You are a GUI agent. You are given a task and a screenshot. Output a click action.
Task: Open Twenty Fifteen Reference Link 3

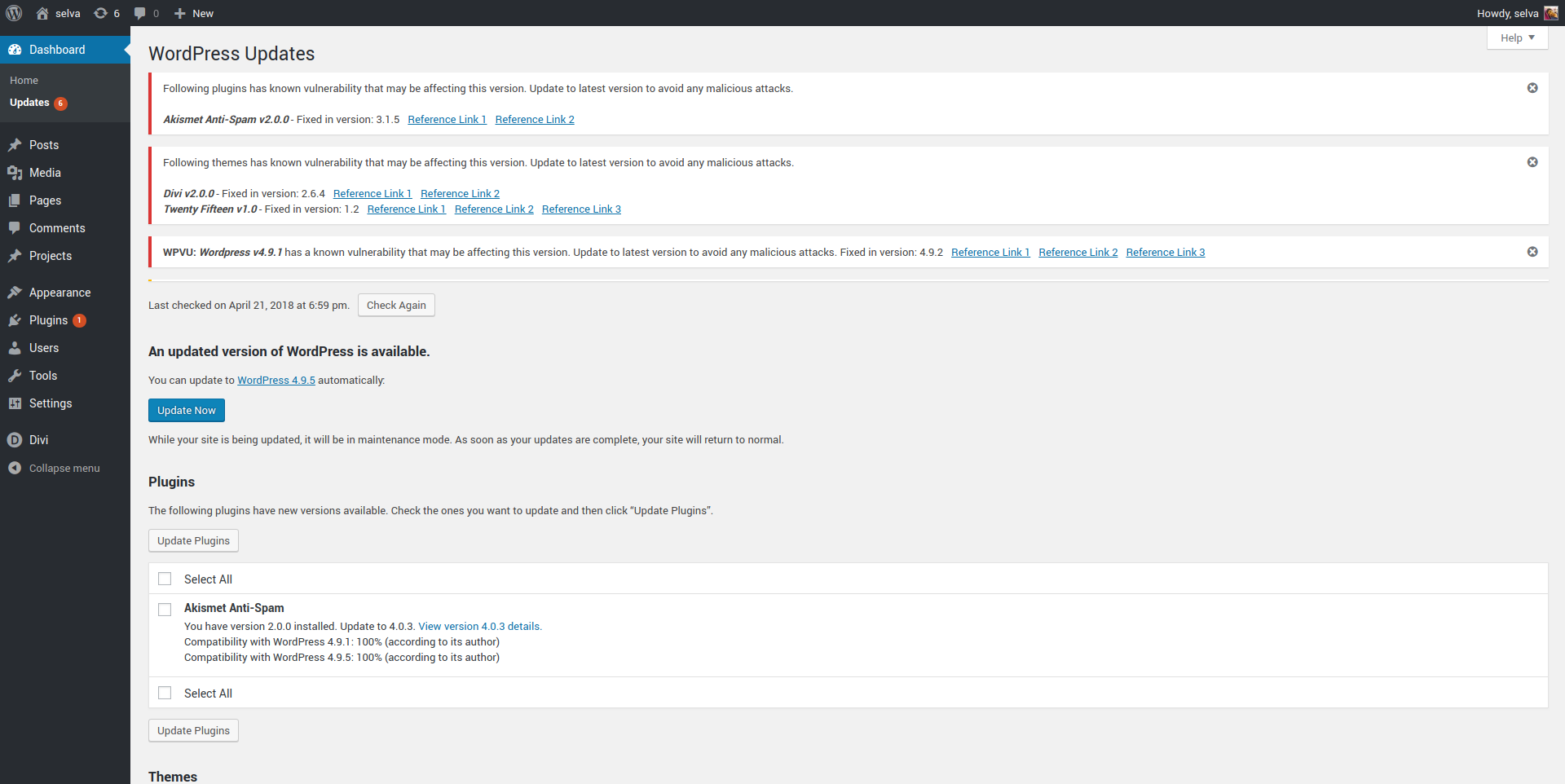(582, 209)
